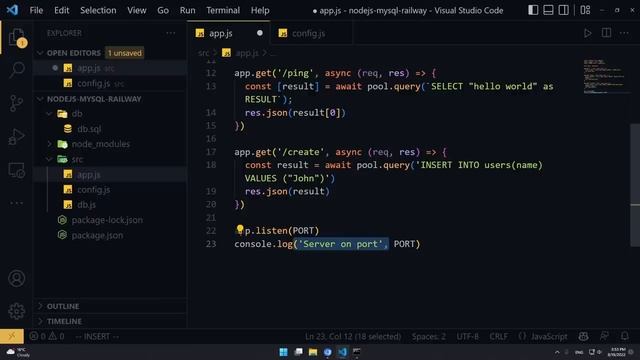
Task: Click the JavaScript language mode selector
Action: point(549,336)
